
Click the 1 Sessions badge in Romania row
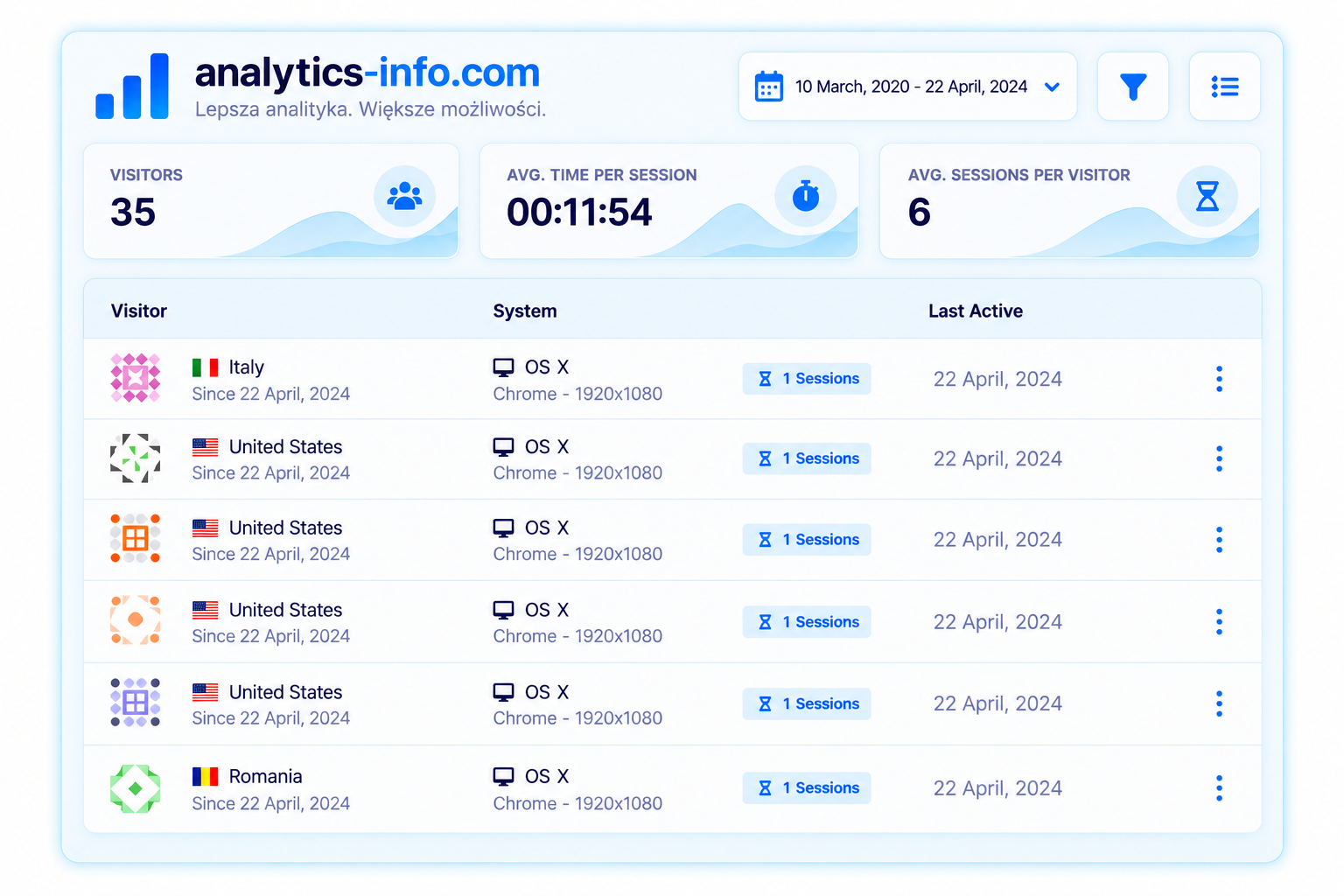(x=807, y=788)
